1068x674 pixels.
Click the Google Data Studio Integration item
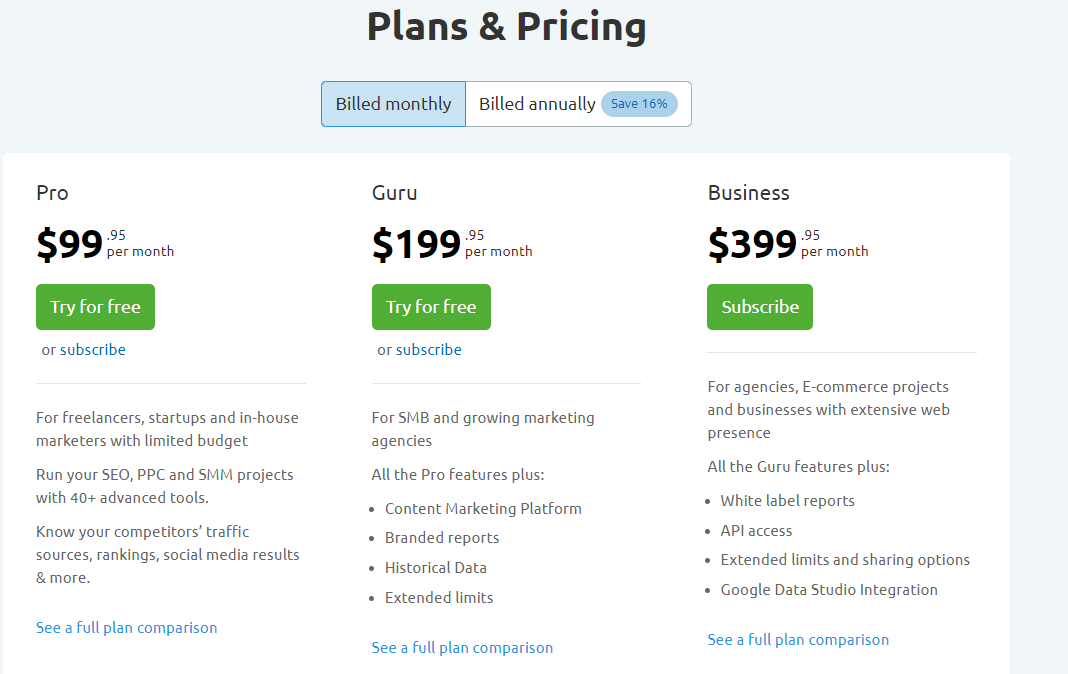pyautogui.click(x=829, y=590)
